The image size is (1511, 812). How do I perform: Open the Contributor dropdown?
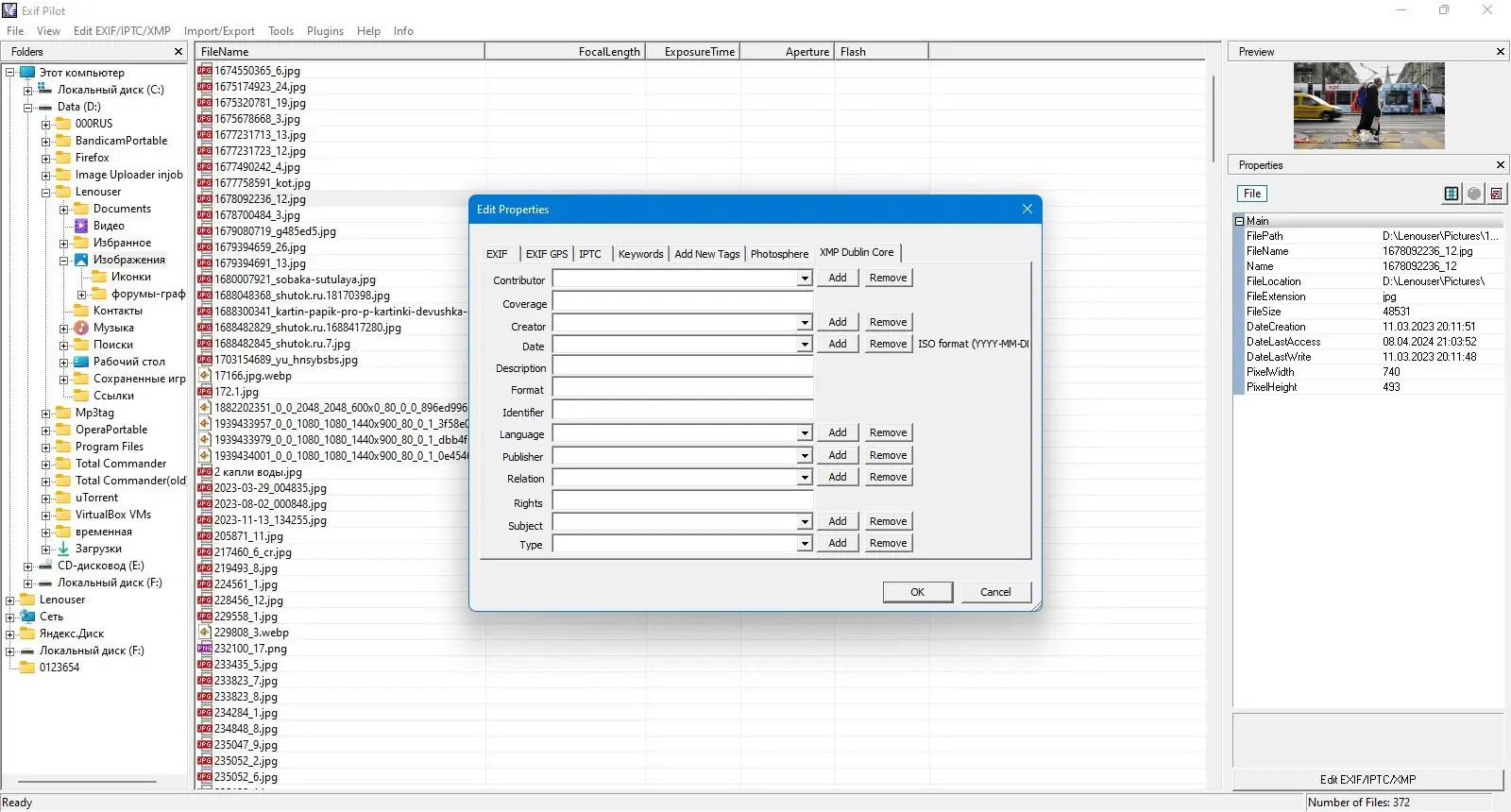(x=805, y=279)
